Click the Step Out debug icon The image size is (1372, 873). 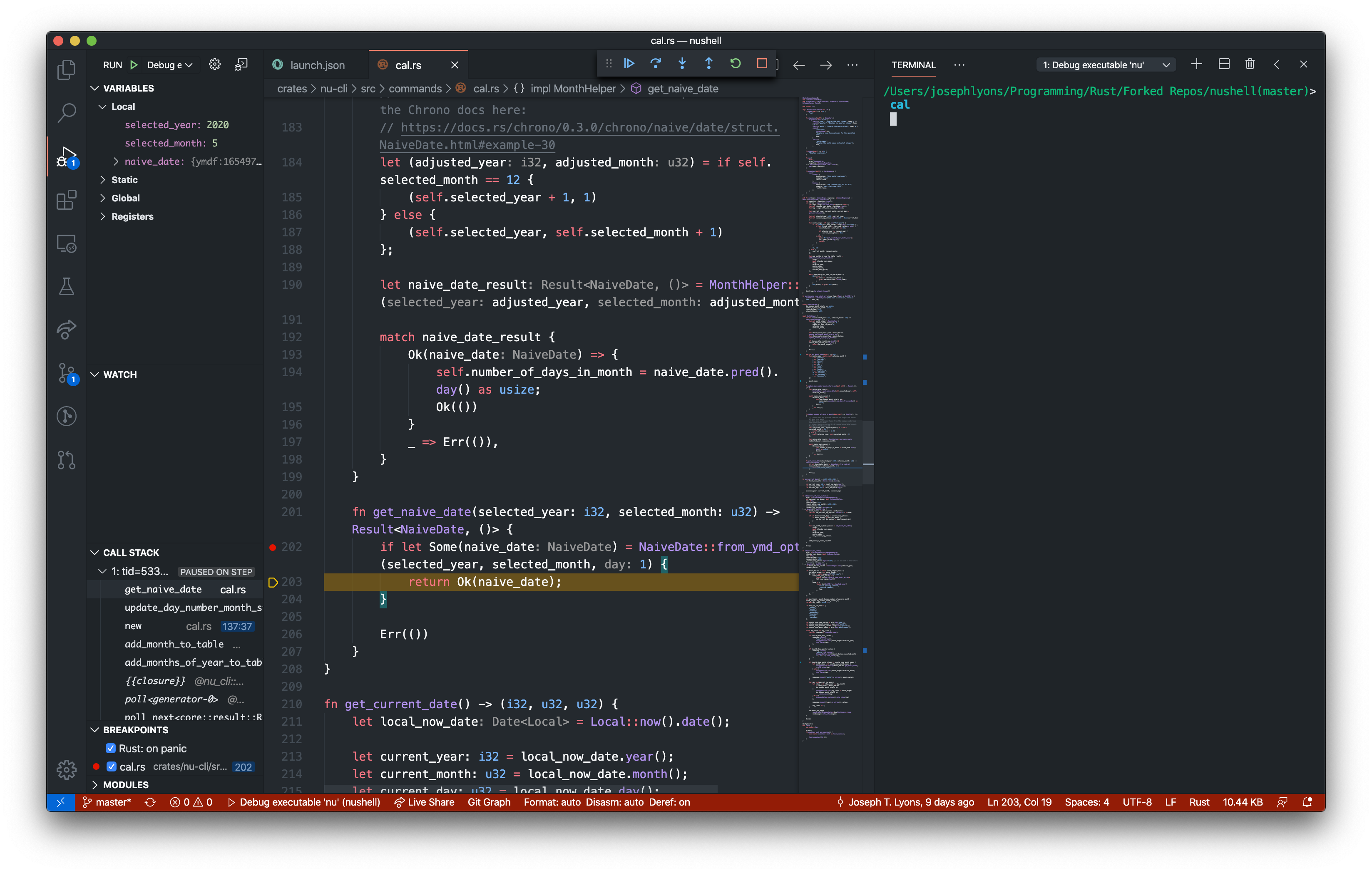tap(708, 64)
